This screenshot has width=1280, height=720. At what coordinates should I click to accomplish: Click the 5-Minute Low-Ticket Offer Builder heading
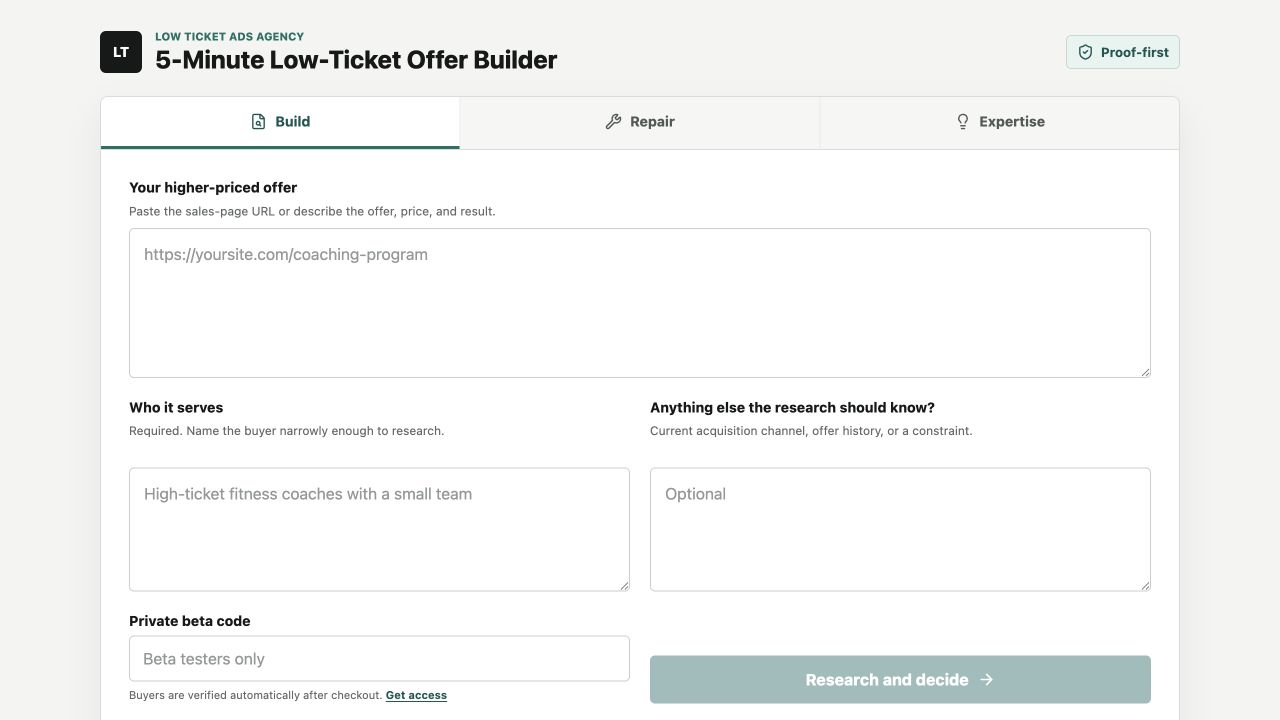[356, 60]
